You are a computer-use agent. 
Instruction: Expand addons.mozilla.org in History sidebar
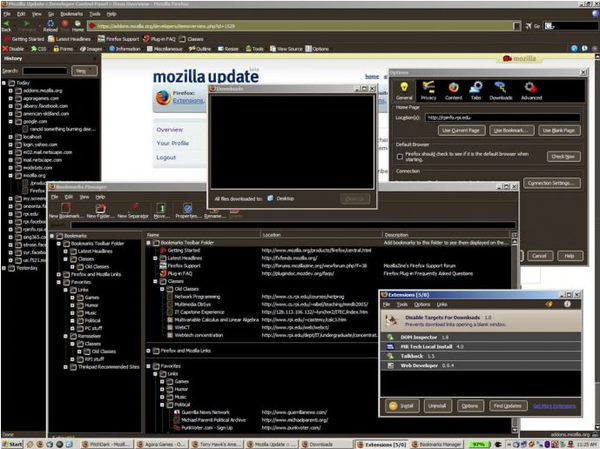point(11,91)
